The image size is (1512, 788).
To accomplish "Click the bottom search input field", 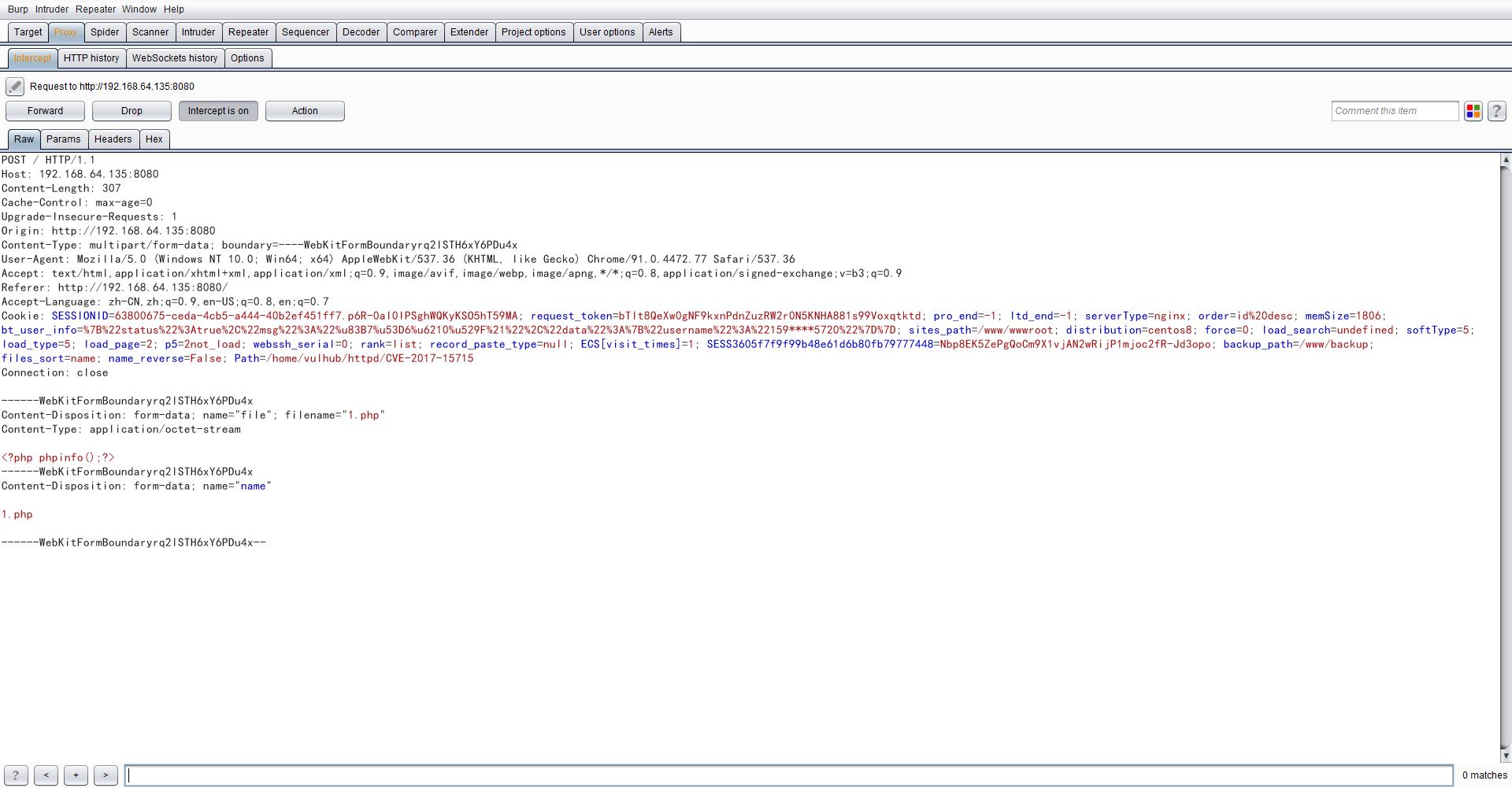I will click(x=789, y=775).
